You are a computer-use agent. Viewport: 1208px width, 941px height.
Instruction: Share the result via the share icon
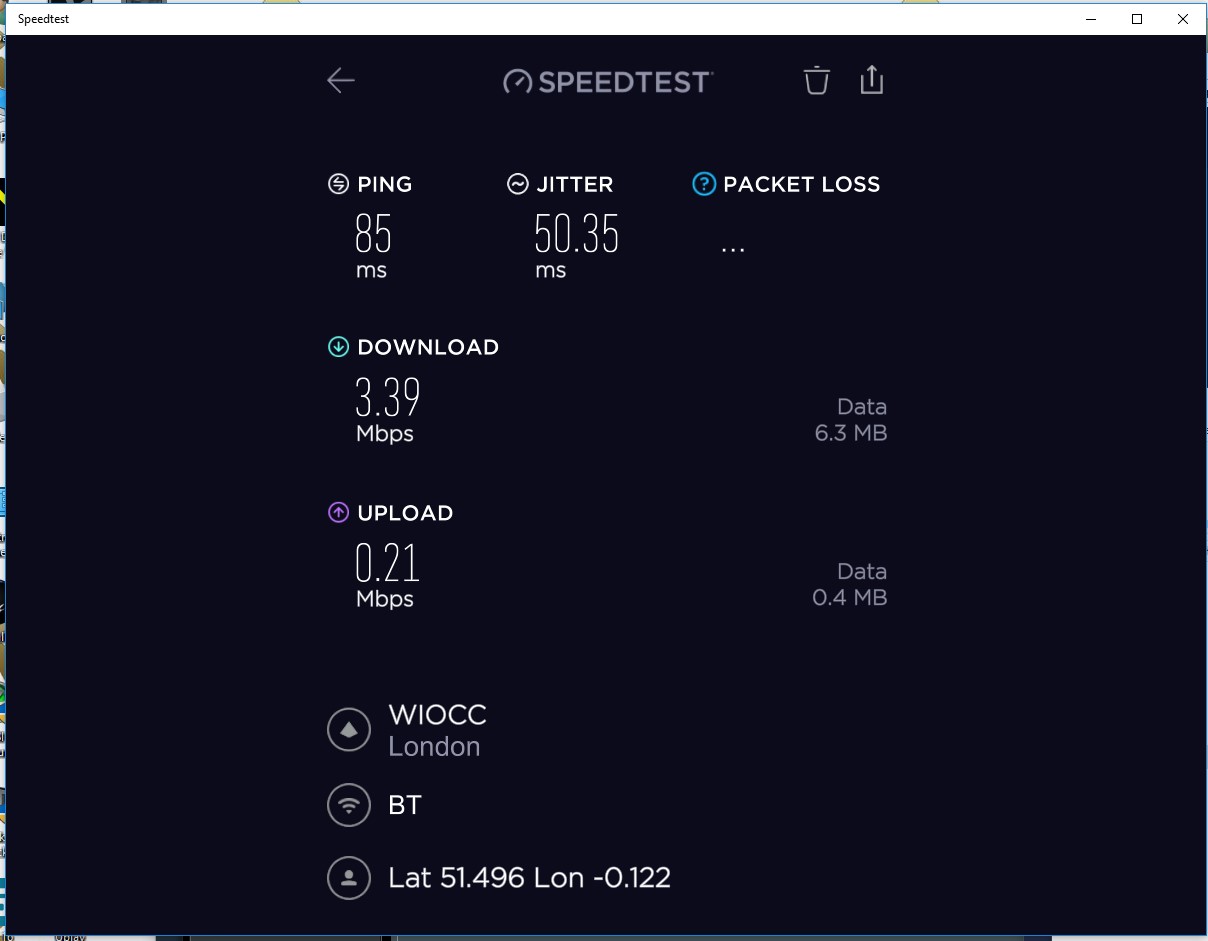pos(871,80)
